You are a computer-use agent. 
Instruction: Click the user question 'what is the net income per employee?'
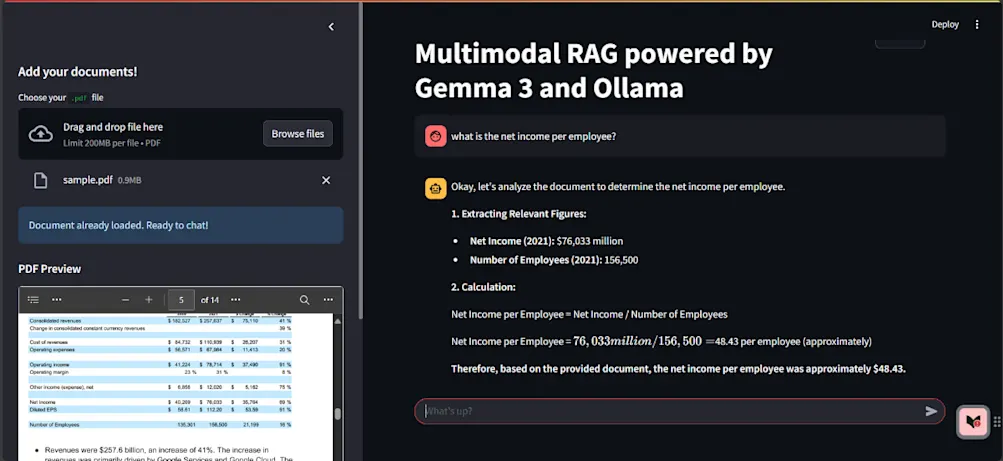click(533, 136)
